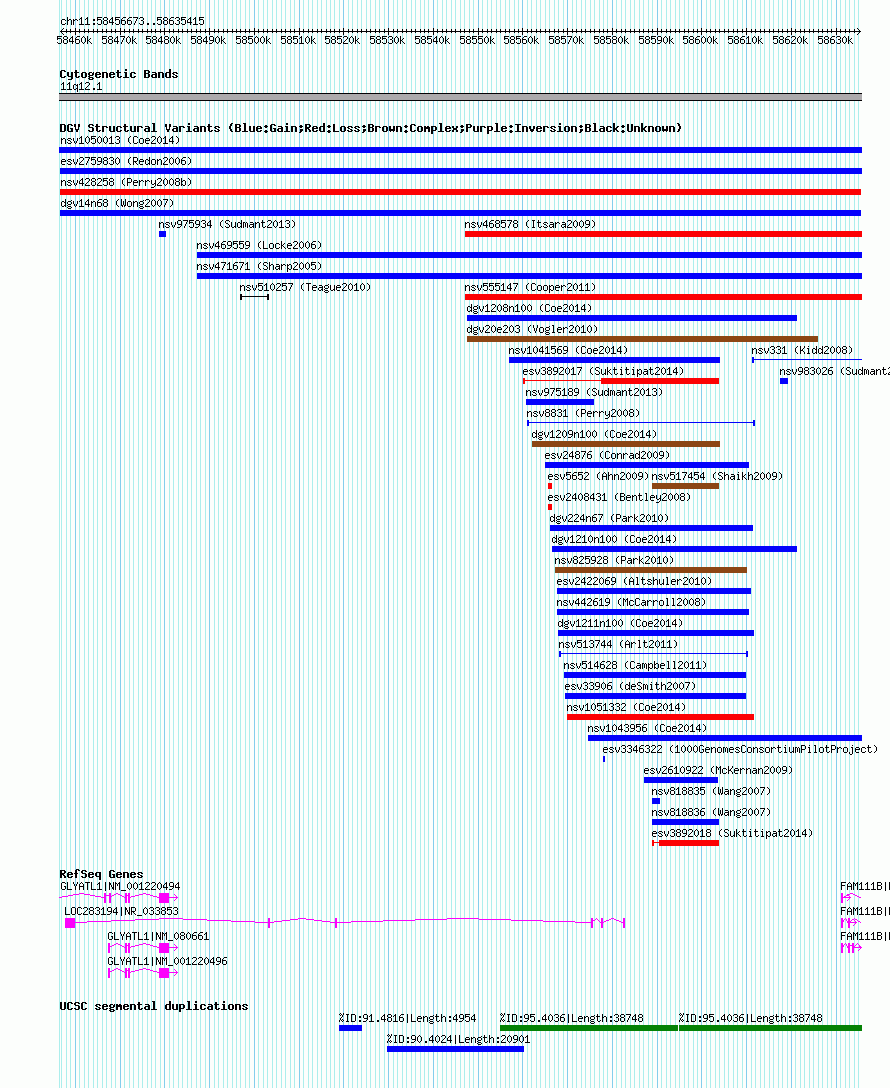Click nsv1041569 (Coe2014) label
This screenshot has height=1088, width=890.
coord(567,350)
